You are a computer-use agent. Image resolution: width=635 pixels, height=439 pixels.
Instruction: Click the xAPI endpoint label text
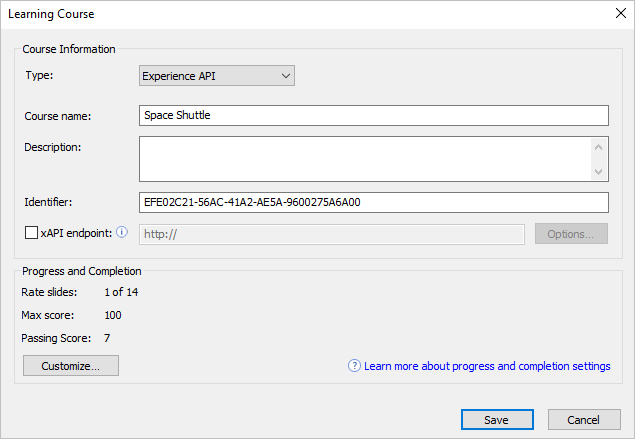(76, 233)
